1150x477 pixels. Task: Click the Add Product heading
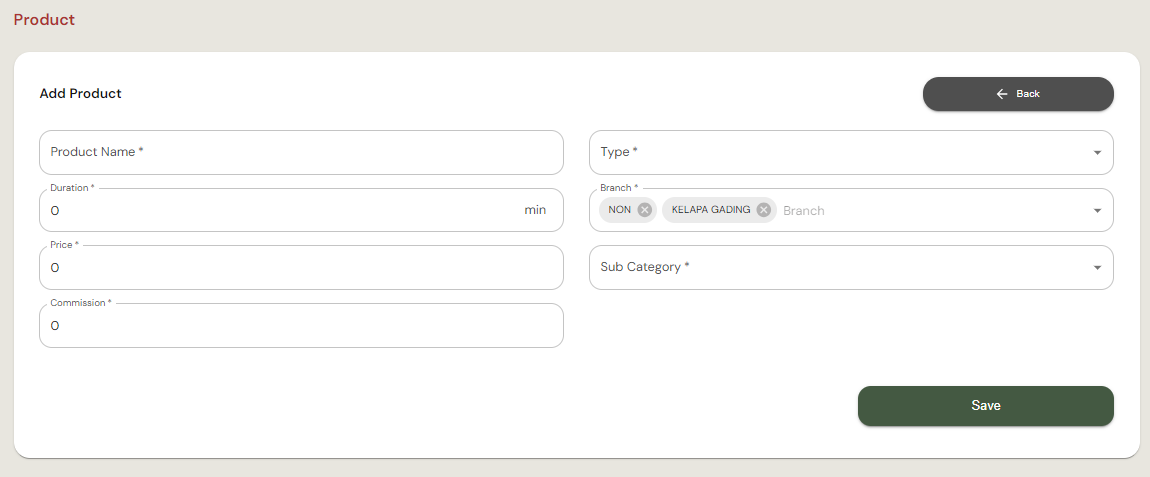click(x=80, y=94)
